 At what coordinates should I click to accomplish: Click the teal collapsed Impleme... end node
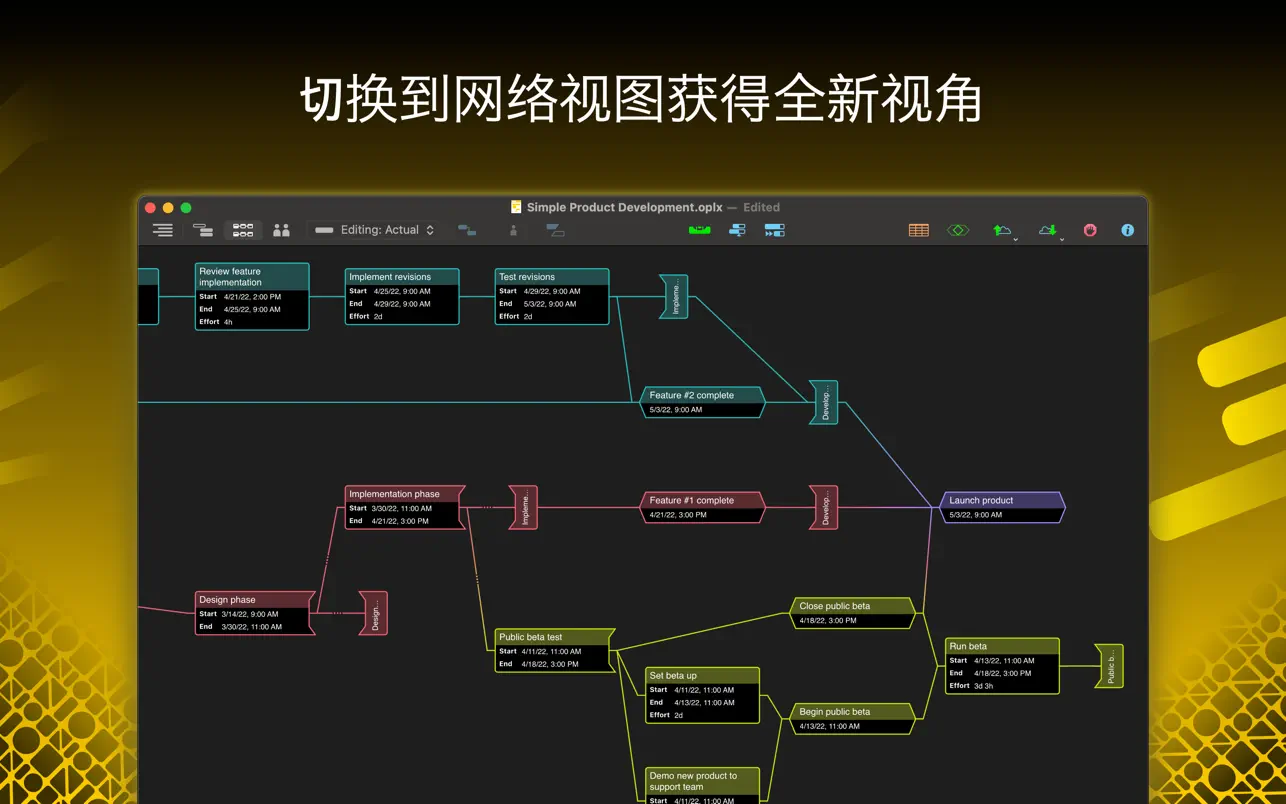pyautogui.click(x=674, y=297)
